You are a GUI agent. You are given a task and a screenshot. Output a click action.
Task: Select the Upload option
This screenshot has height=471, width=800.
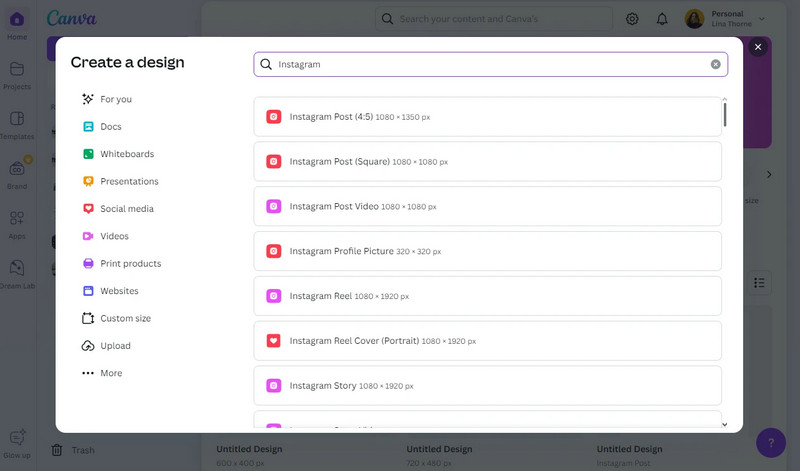pos(115,346)
